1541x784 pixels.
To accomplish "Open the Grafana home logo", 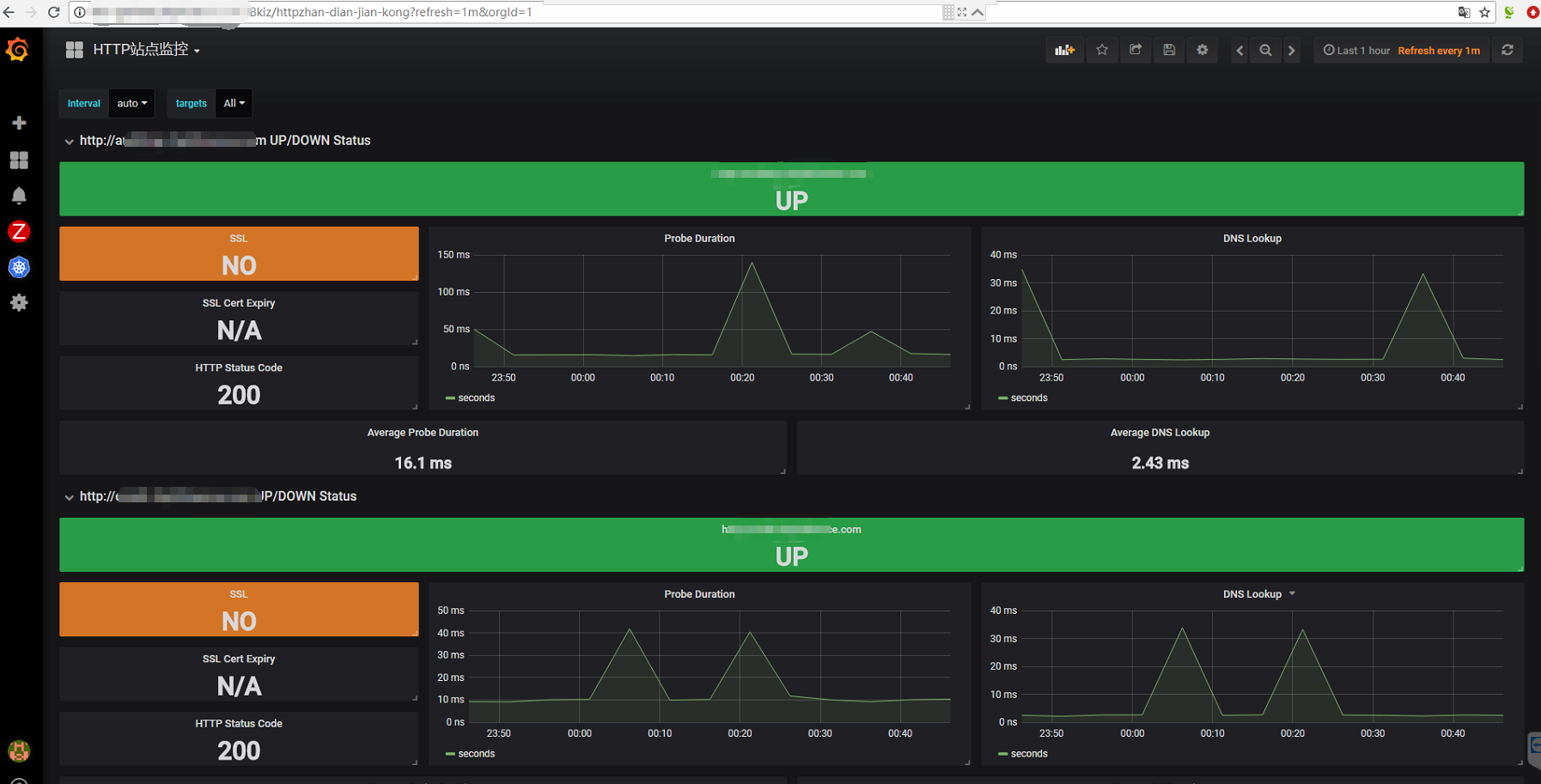I will (18, 50).
